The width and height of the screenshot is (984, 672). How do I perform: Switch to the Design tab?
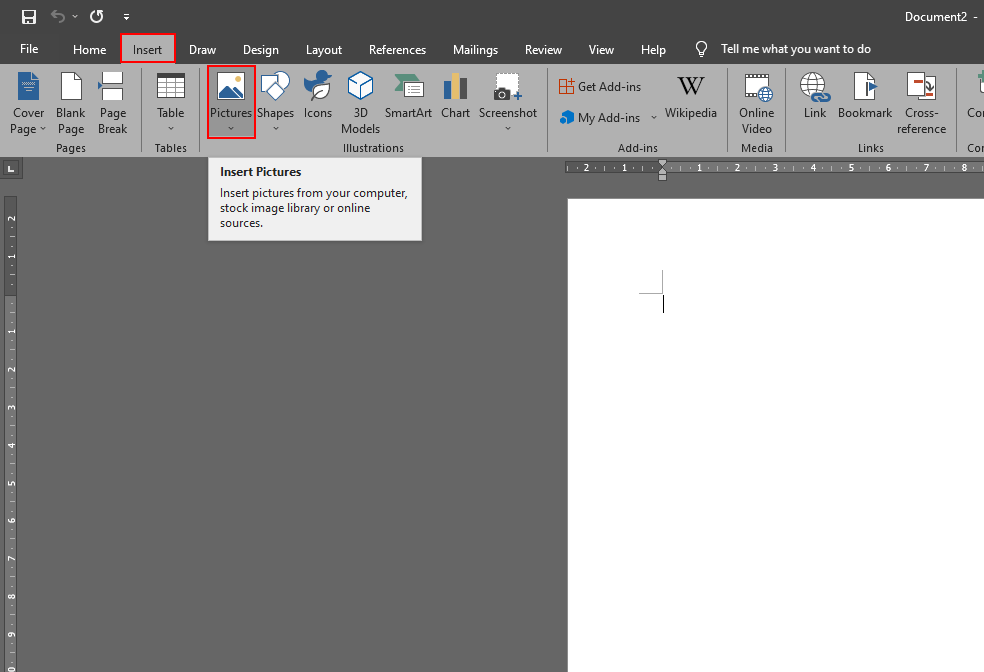tap(261, 50)
